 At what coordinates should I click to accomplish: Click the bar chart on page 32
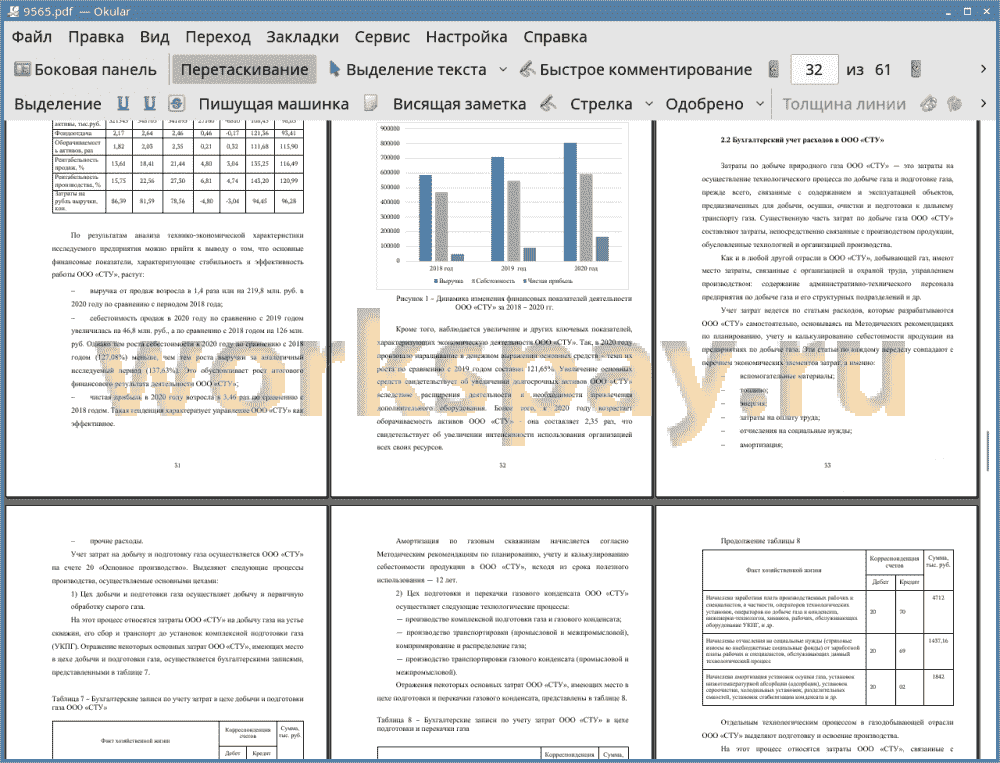[x=502, y=205]
